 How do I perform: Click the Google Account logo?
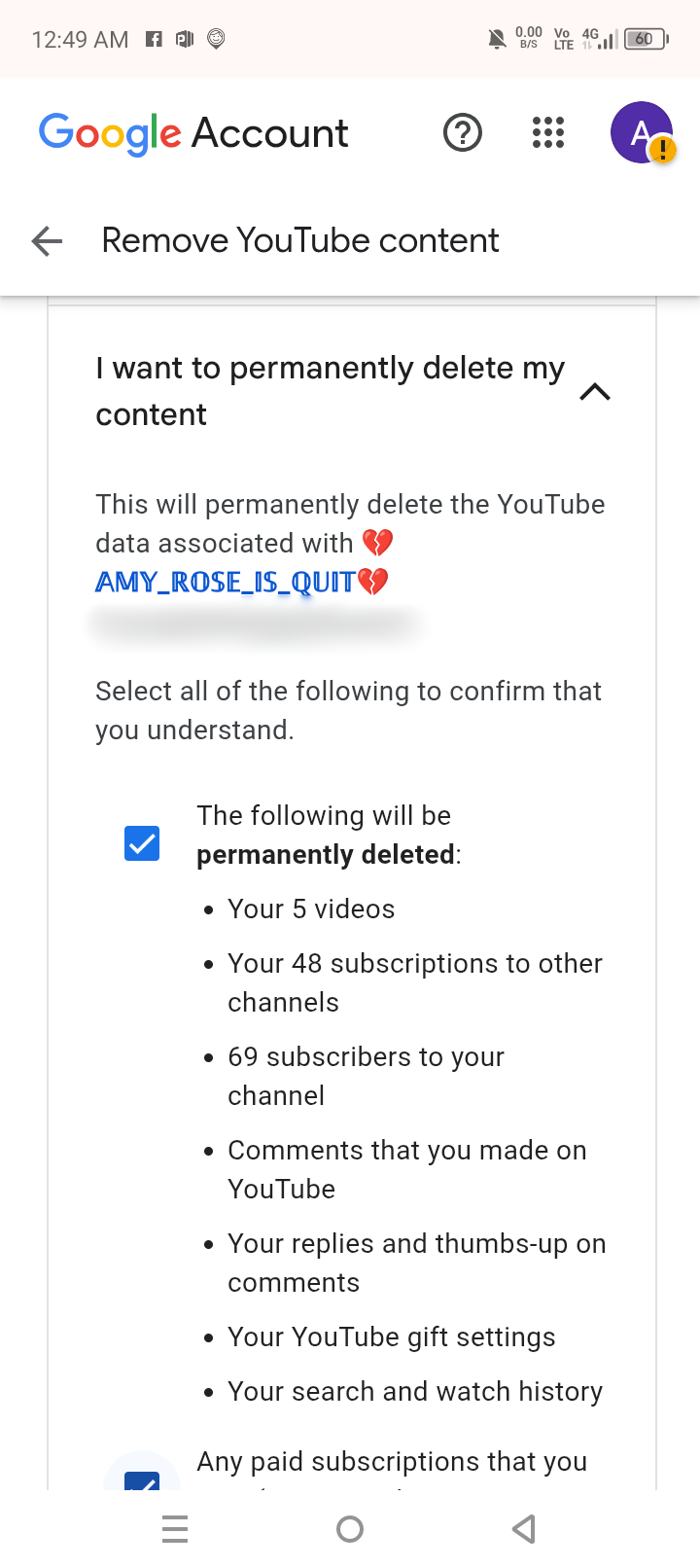(x=193, y=133)
